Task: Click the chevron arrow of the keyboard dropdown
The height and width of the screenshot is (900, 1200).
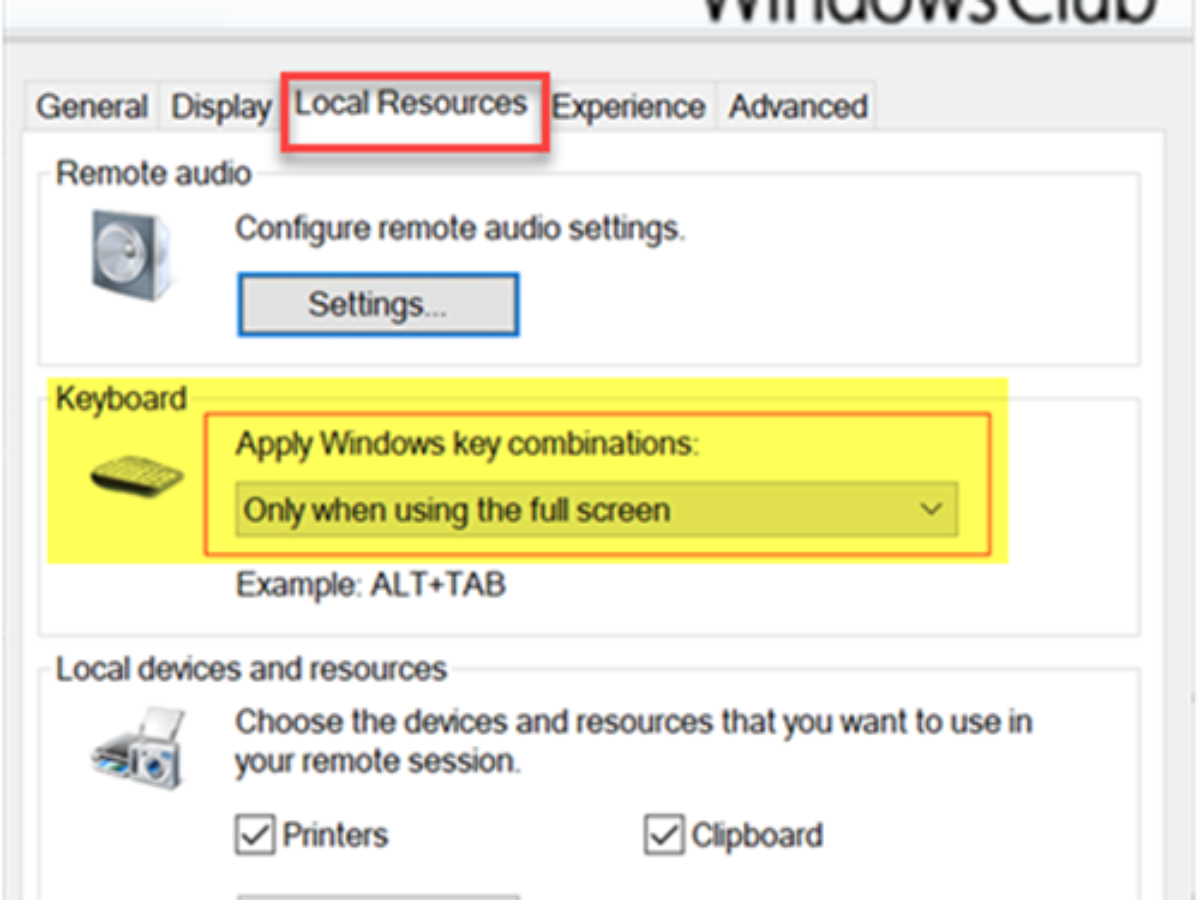Action: click(931, 510)
